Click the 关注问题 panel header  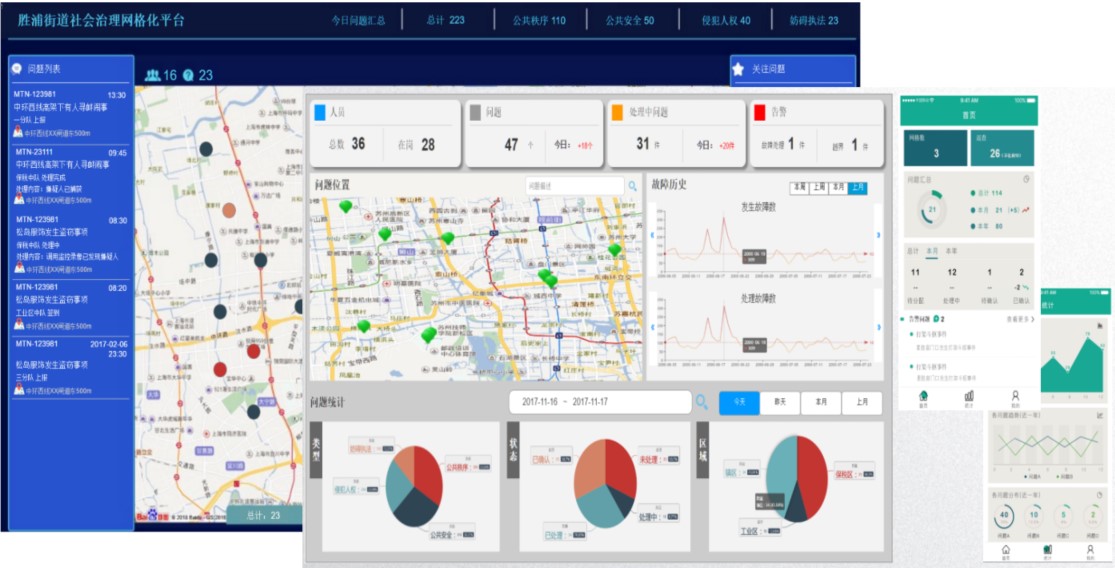pyautogui.click(x=793, y=70)
